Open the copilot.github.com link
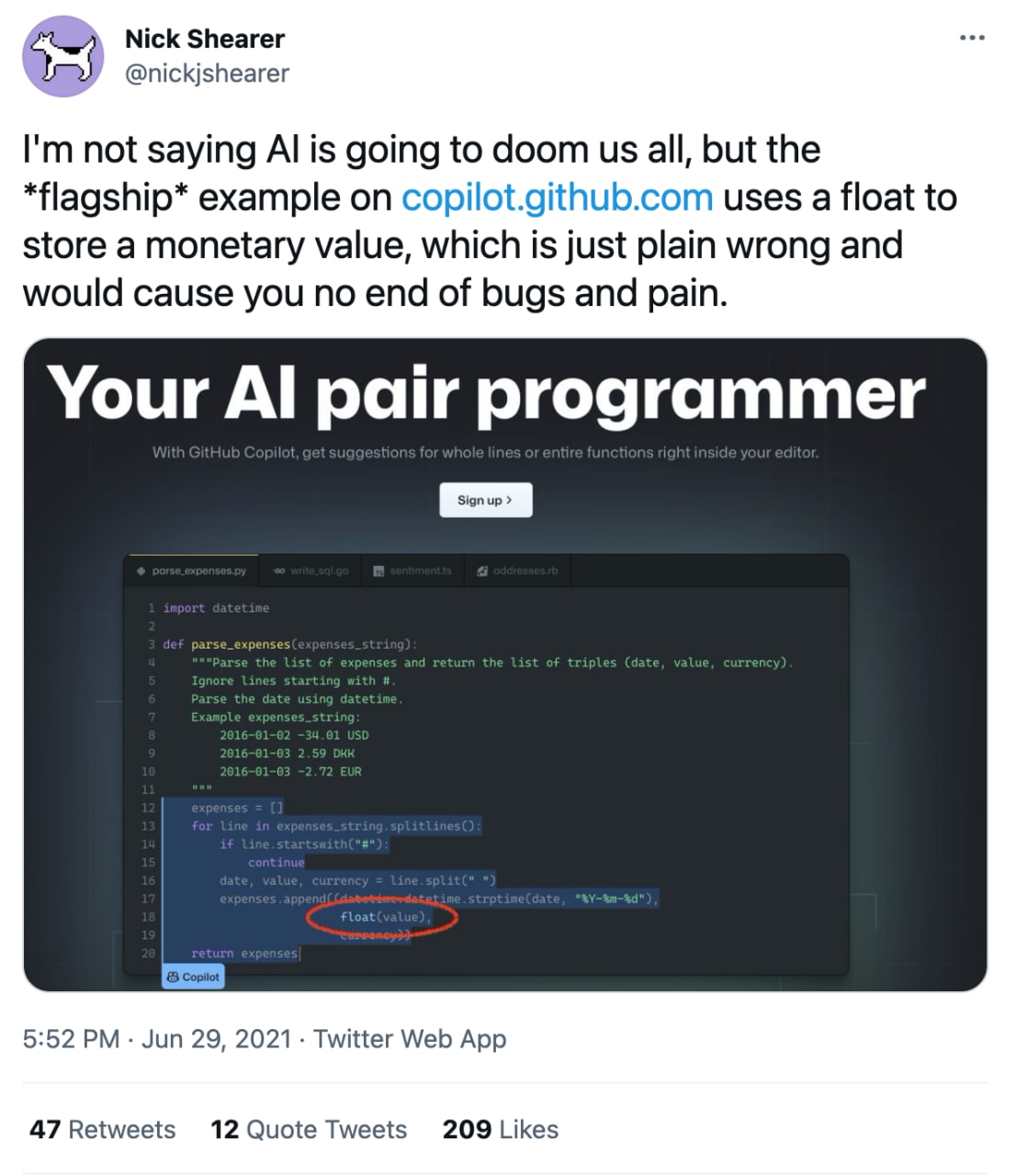This screenshot has width=1016, height=1176. tap(557, 198)
